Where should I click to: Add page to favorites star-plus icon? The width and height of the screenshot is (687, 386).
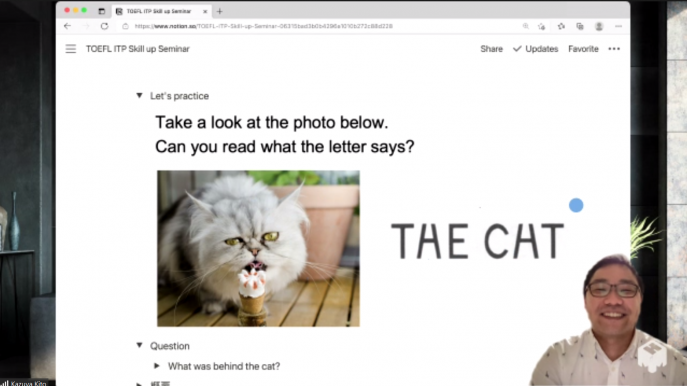coord(542,26)
